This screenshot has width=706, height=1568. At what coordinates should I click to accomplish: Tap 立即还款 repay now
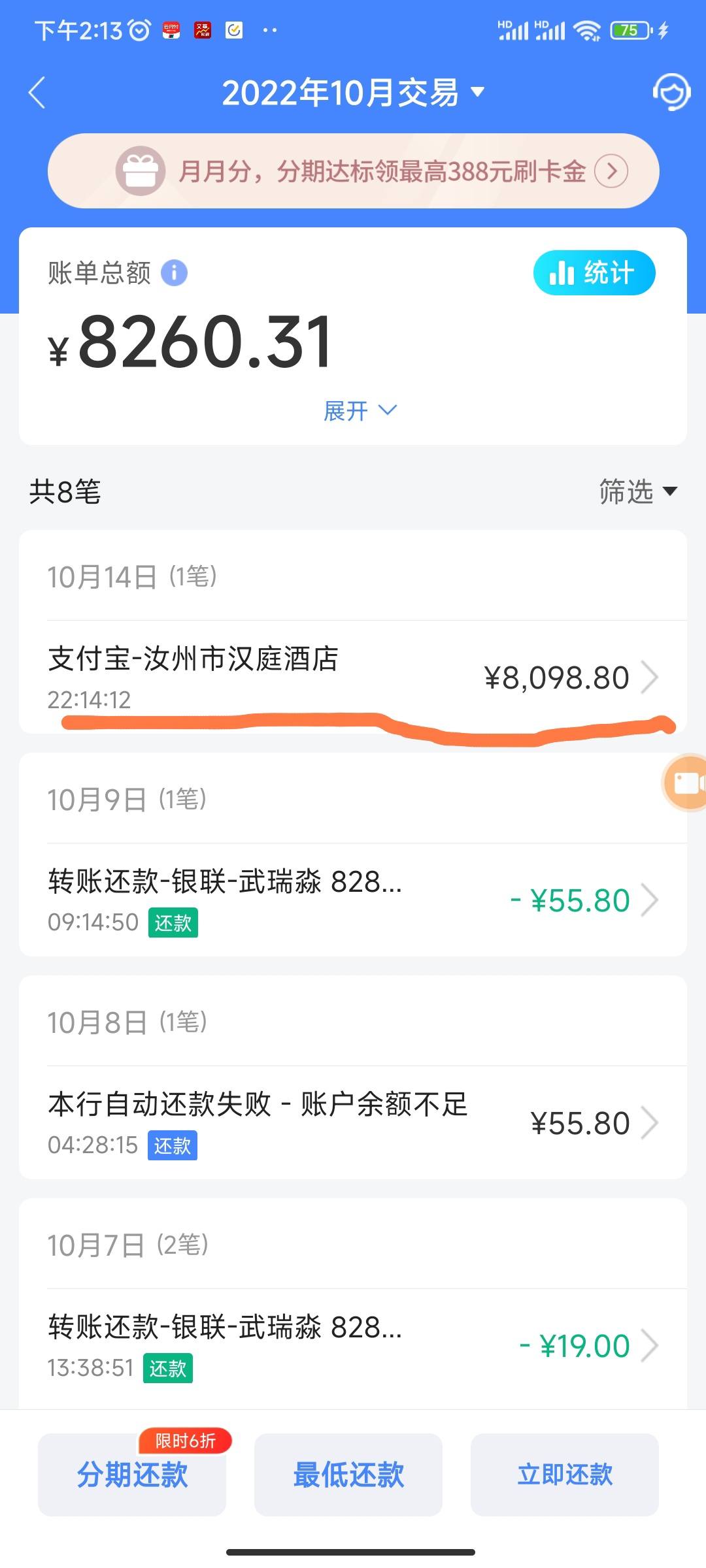(565, 1475)
